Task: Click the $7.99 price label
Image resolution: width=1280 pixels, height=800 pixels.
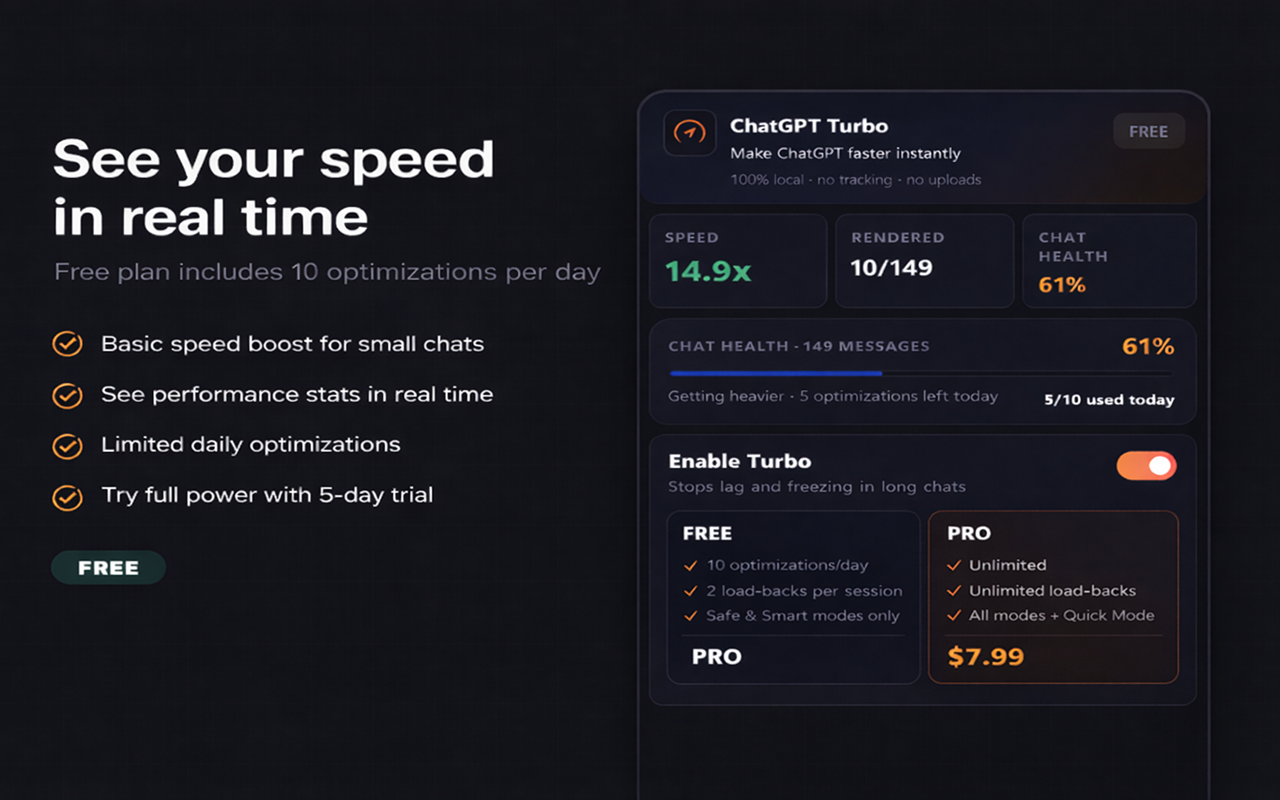Action: point(985,657)
